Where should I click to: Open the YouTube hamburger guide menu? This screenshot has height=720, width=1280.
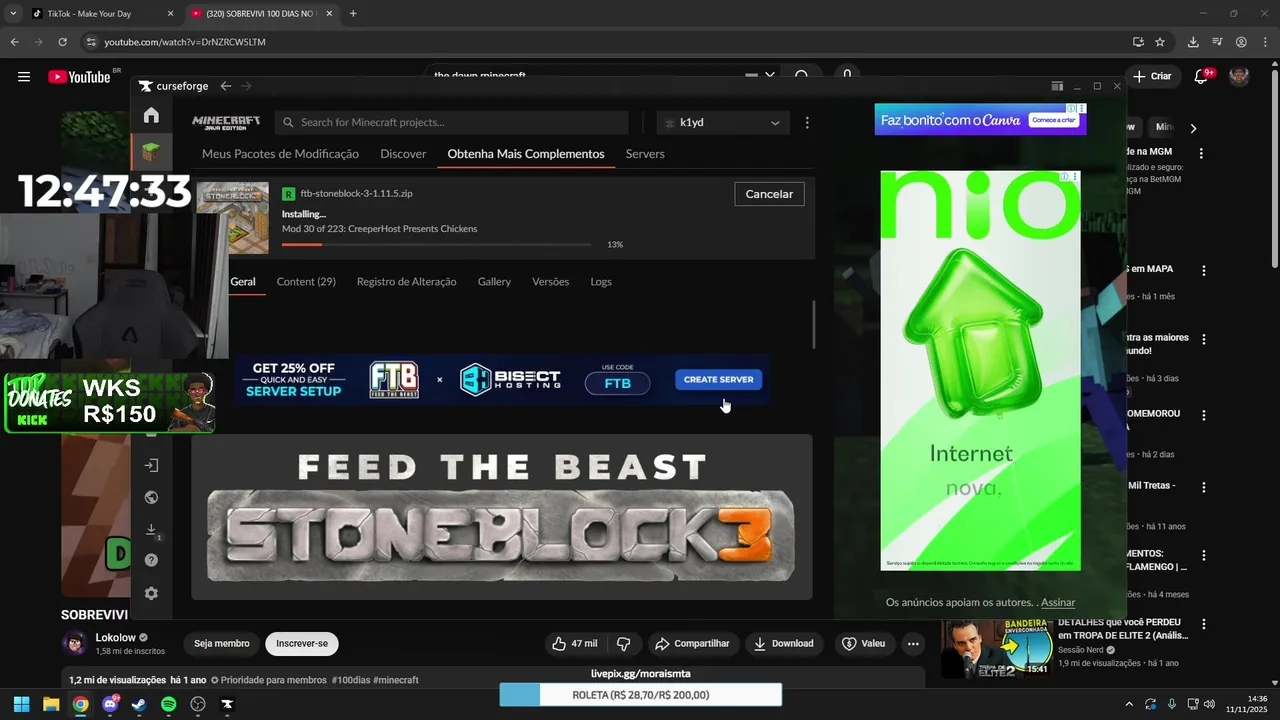click(x=24, y=77)
